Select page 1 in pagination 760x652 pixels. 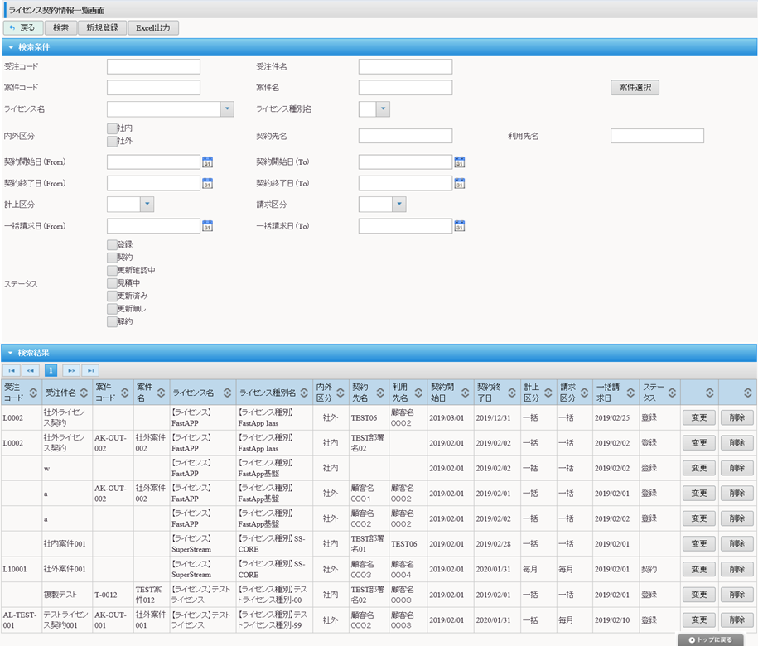(51, 371)
